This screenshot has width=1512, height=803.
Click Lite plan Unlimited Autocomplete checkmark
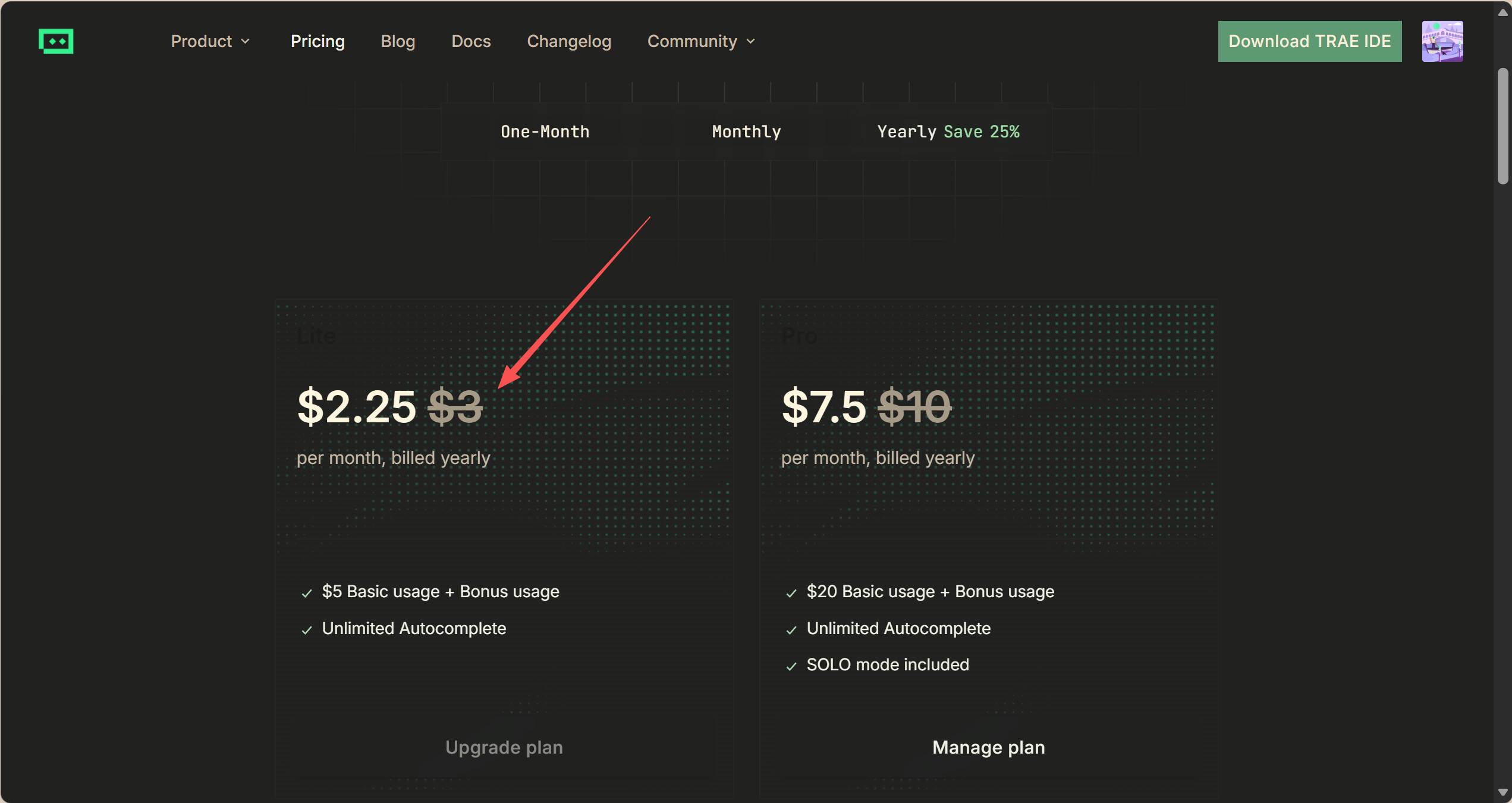(x=307, y=630)
